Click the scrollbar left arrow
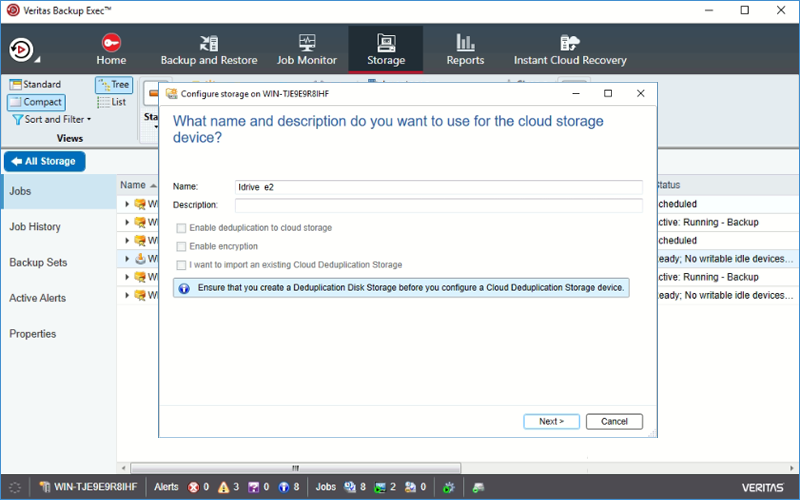 coord(123,468)
